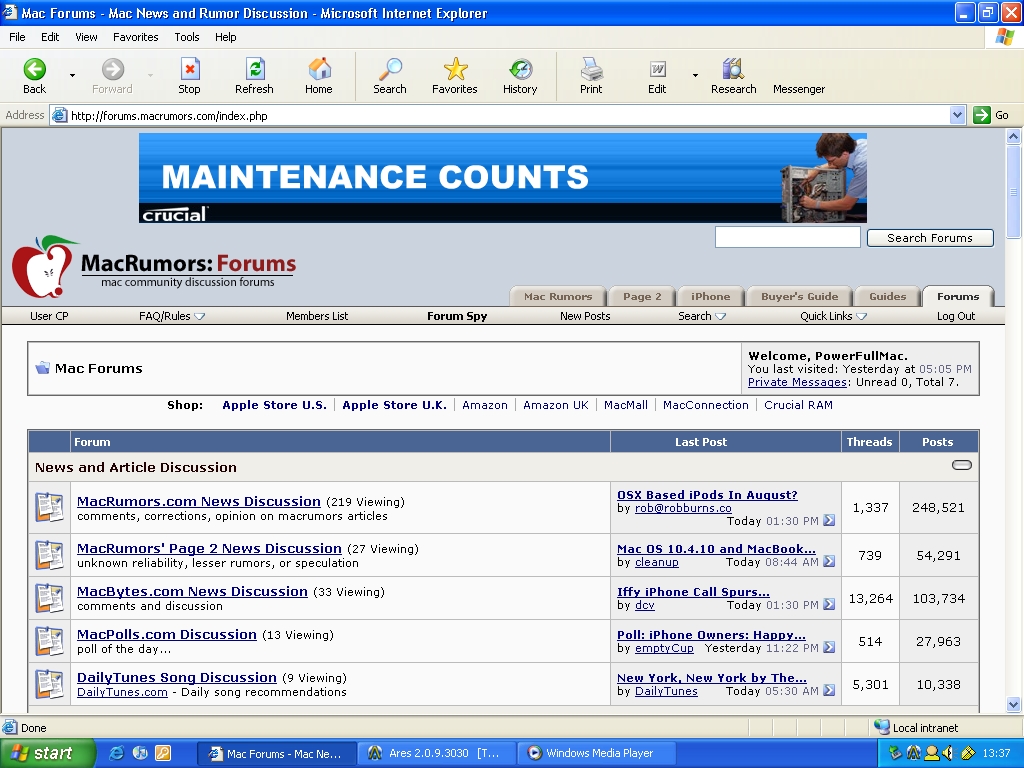The height and width of the screenshot is (768, 1024).
Task: Open the Favorites star icon
Action: 455,69
